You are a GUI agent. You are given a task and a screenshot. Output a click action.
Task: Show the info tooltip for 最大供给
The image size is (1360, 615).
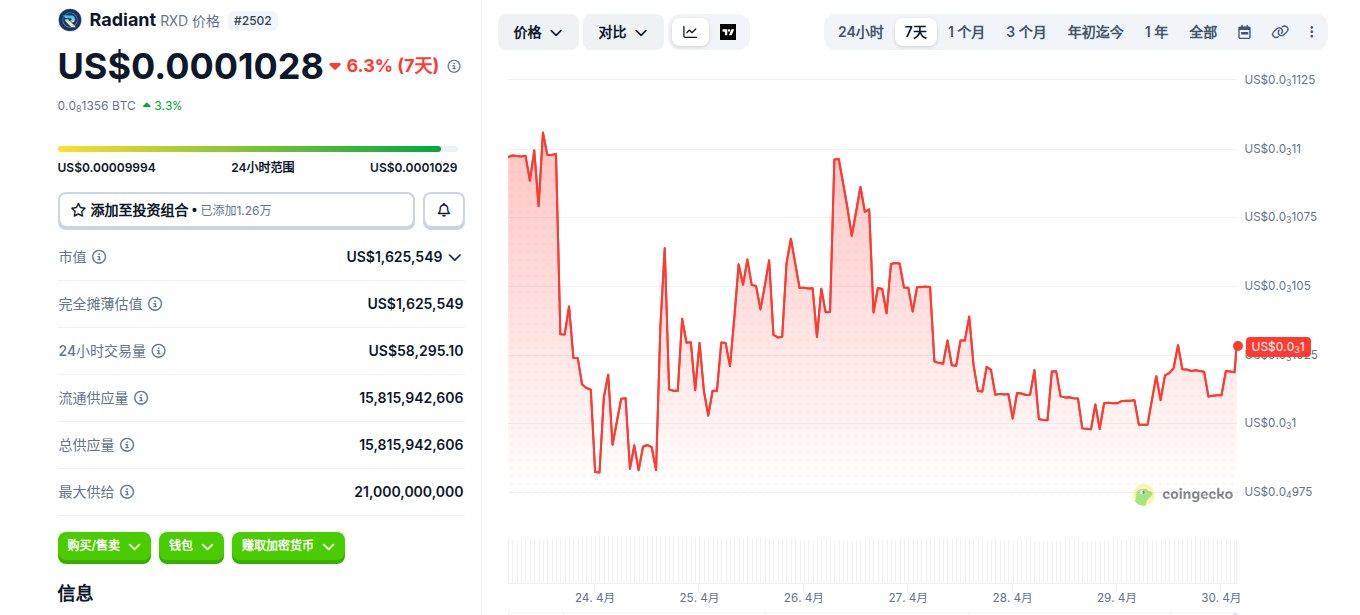click(x=127, y=492)
